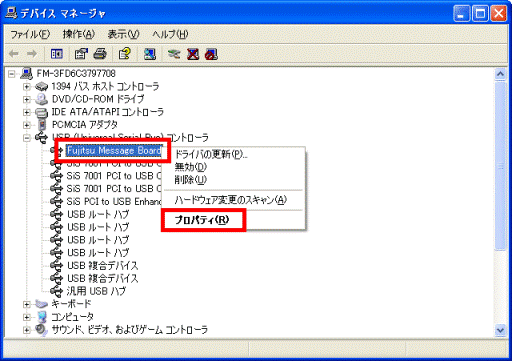Select DVD/CD-ROM ドライブ category
Viewport: 512px width, 361px height.
click(x=98, y=99)
